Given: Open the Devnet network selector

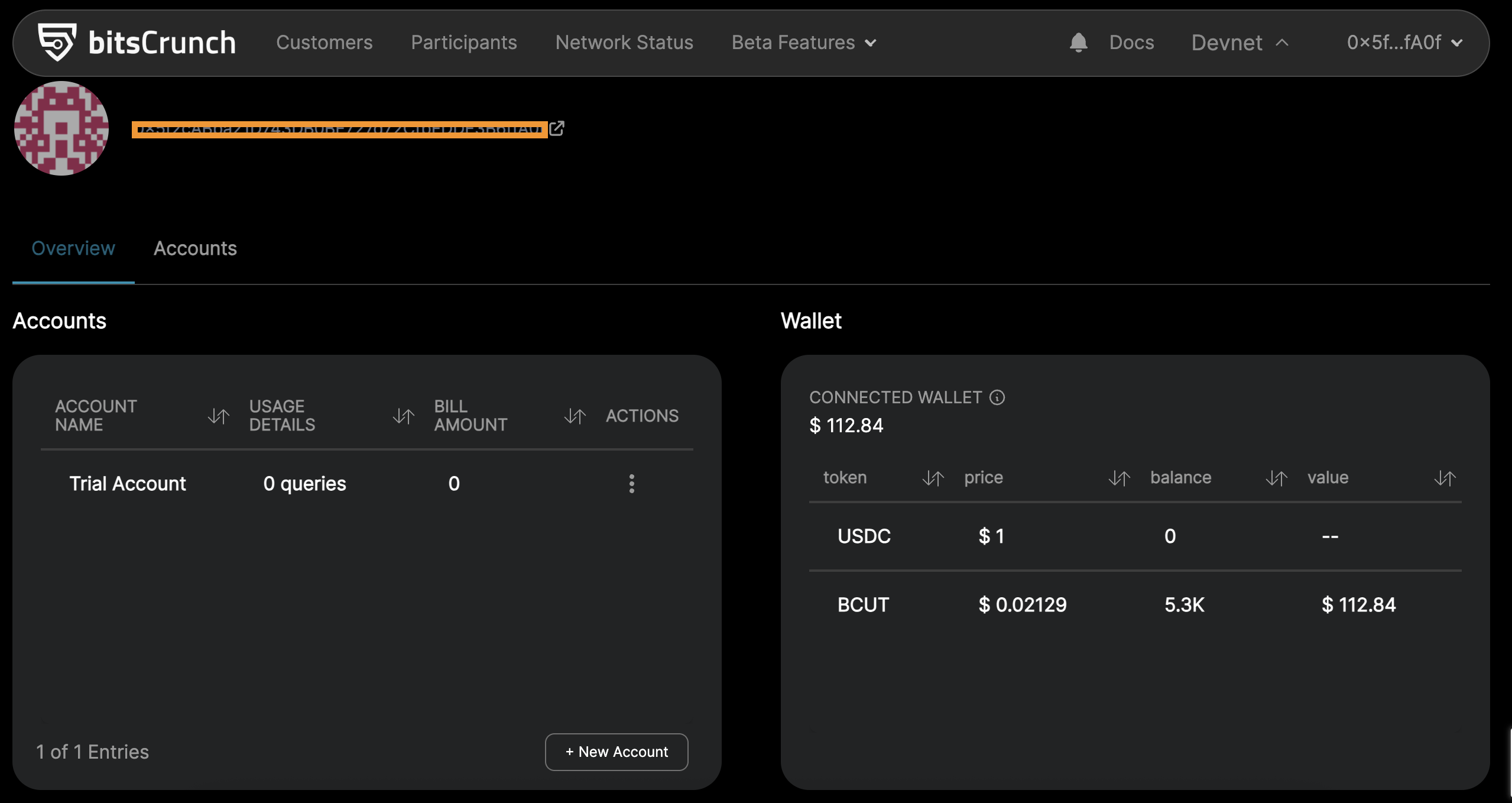Looking at the screenshot, I should [x=1240, y=43].
